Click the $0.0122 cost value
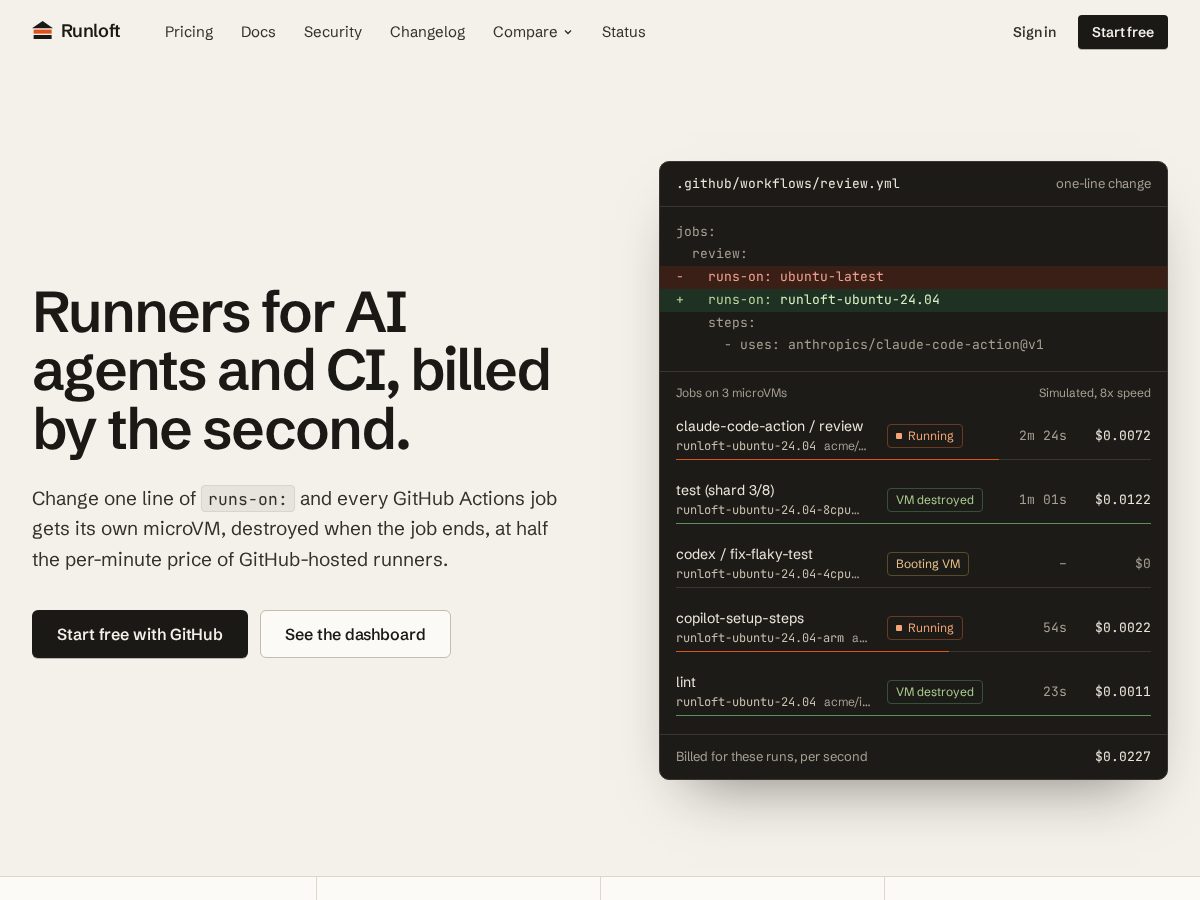 point(1123,500)
